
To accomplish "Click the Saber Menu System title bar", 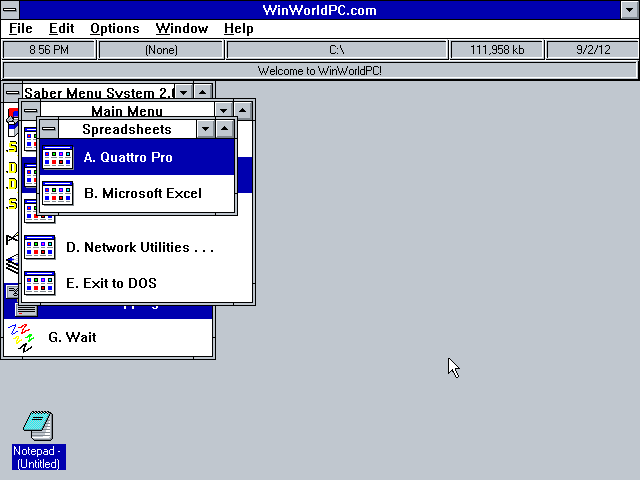I will pos(99,93).
